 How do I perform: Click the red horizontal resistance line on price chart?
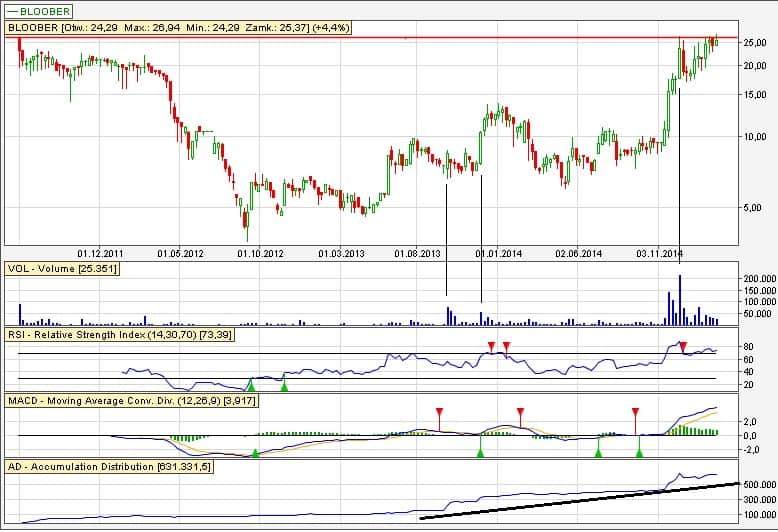(300, 37)
